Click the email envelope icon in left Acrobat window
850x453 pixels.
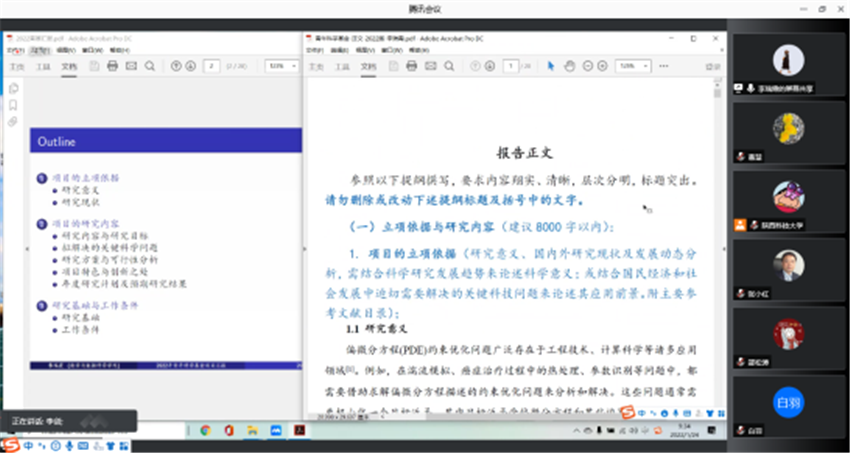pos(130,66)
